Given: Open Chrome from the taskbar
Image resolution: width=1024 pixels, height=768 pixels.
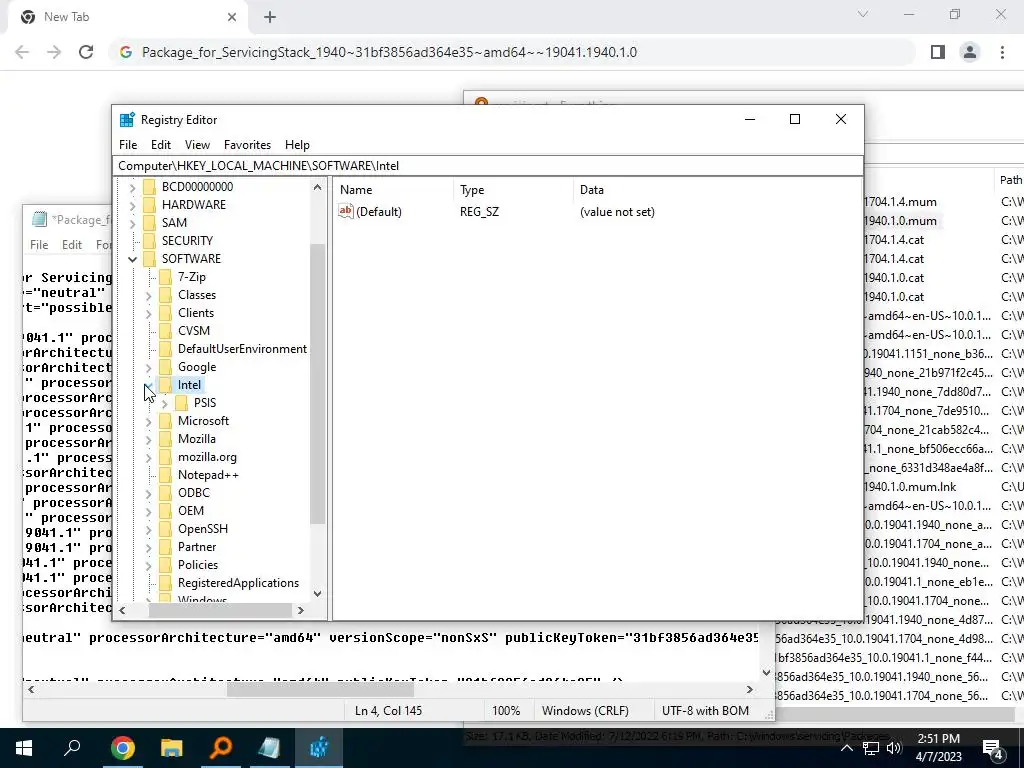Looking at the screenshot, I should click(122, 748).
